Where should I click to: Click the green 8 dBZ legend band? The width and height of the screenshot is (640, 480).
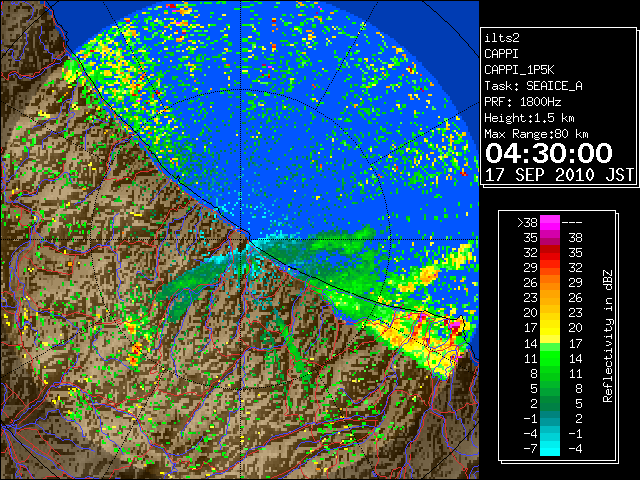pos(550,373)
